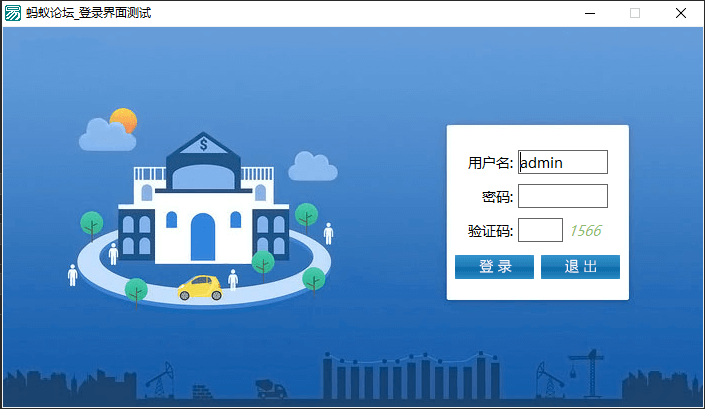Focus the 用户名 field containing admin
The height and width of the screenshot is (409, 705).
(x=563, y=162)
